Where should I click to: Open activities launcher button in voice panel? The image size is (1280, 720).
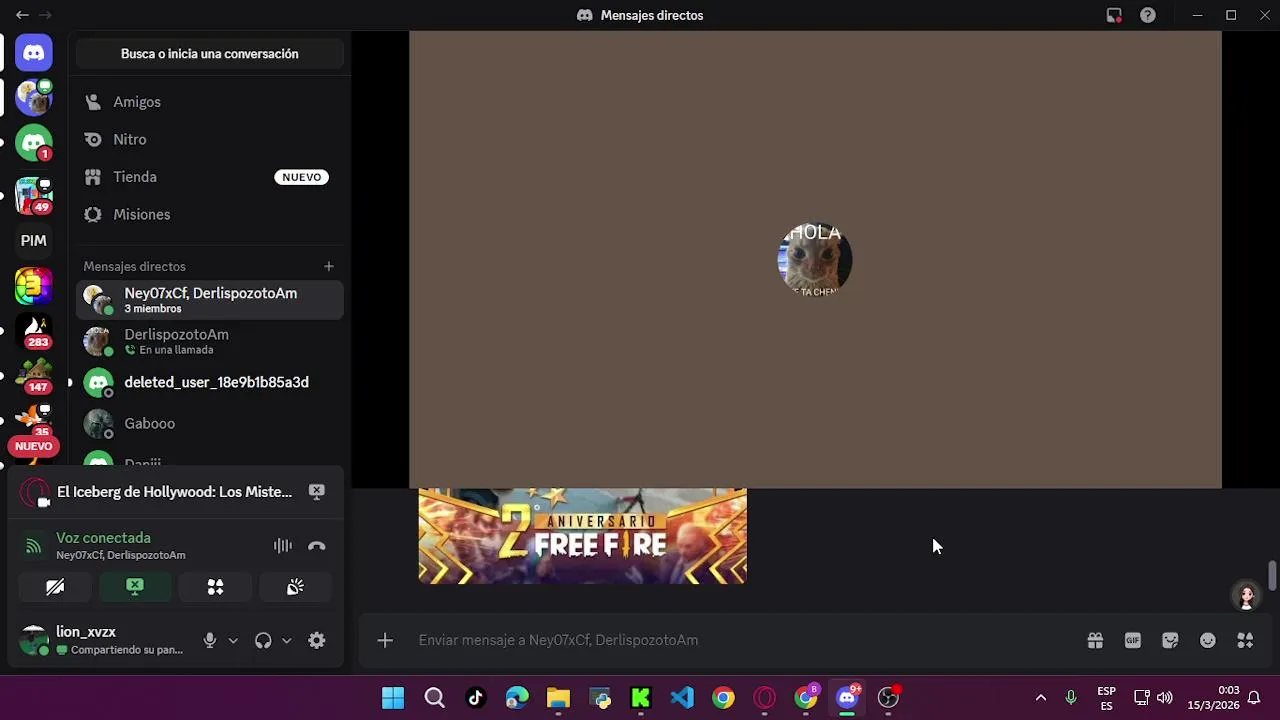(x=215, y=587)
